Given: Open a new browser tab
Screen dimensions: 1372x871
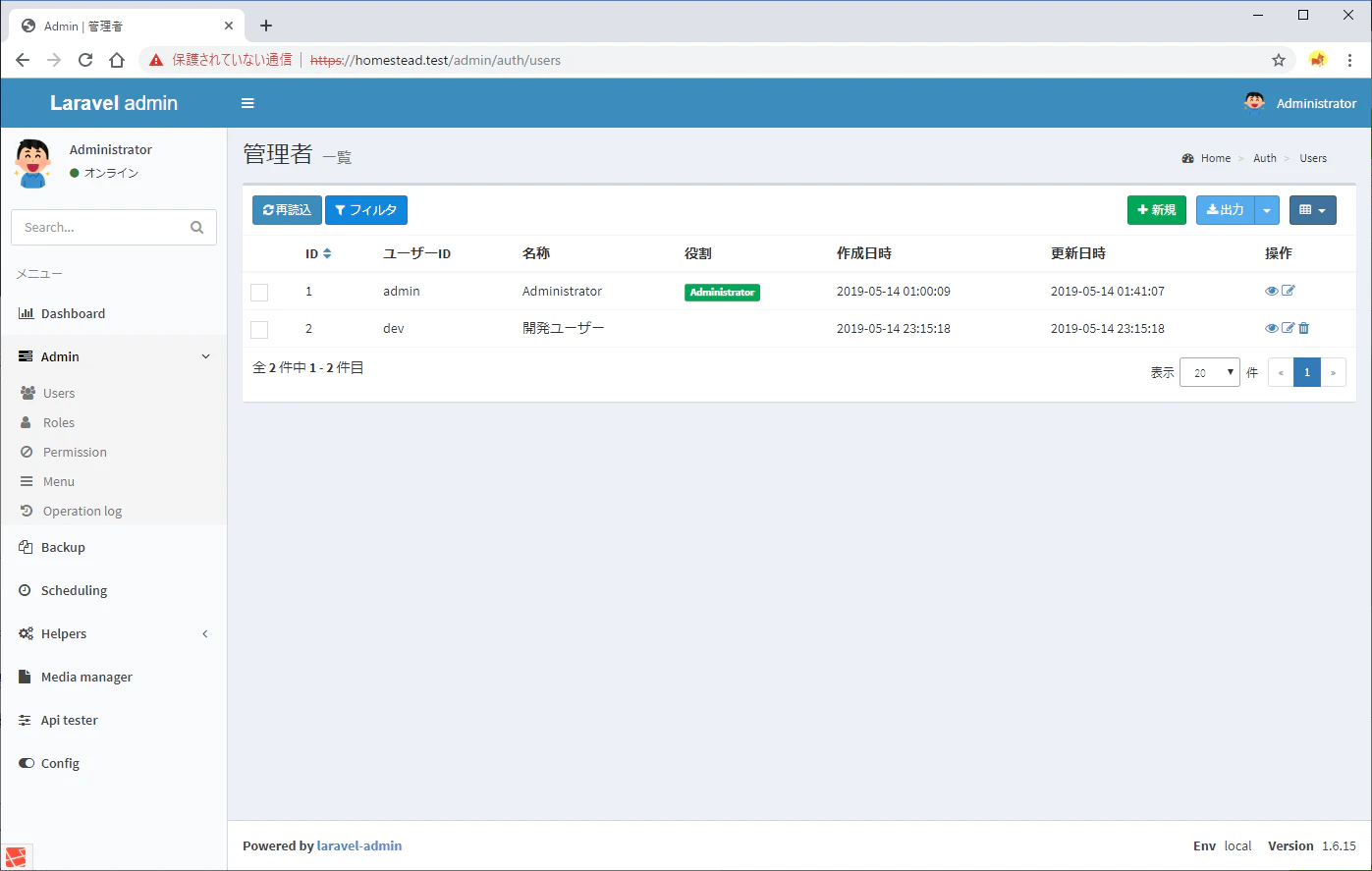Looking at the screenshot, I should 265,26.
